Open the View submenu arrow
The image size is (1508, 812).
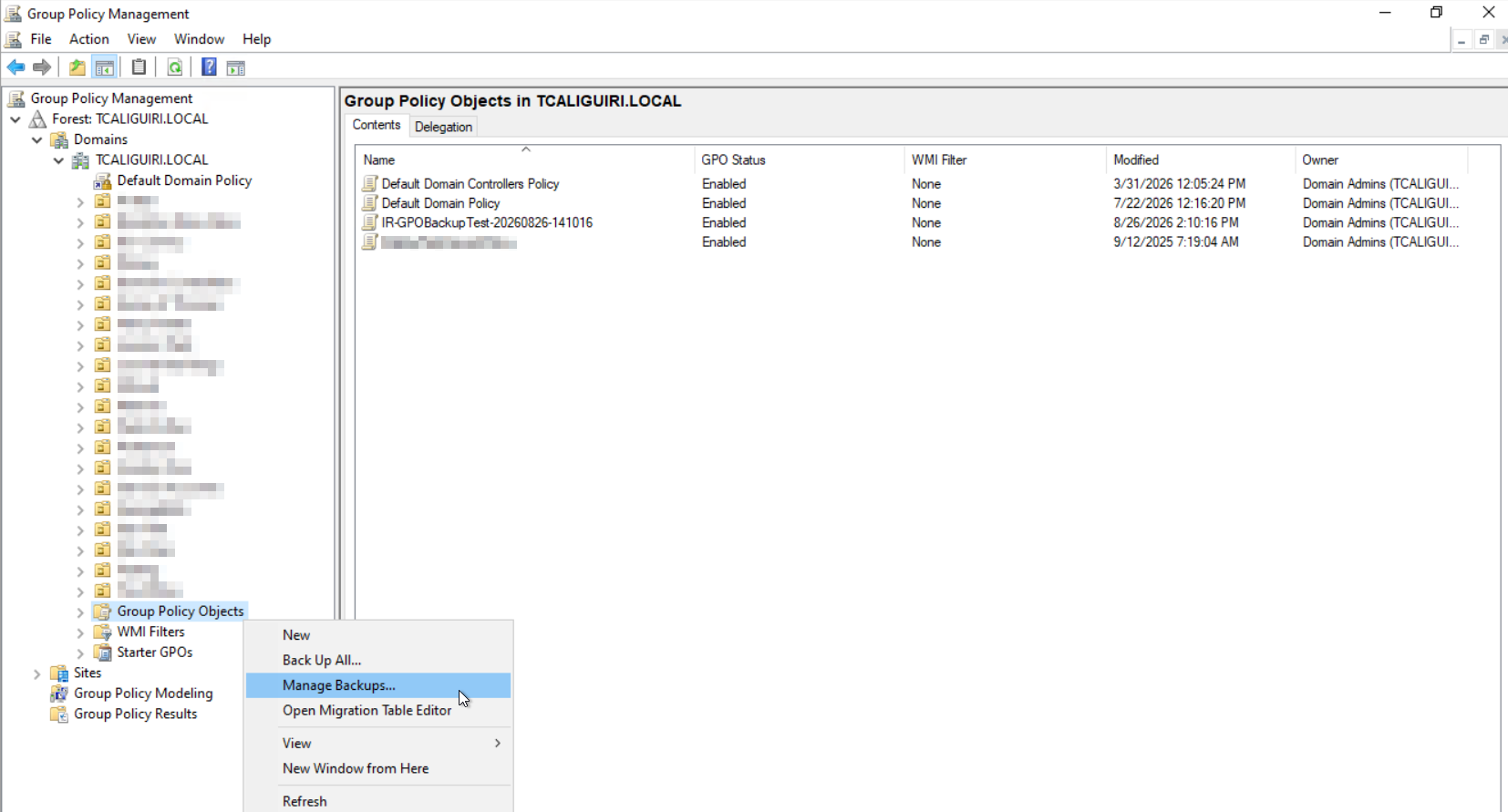(498, 744)
